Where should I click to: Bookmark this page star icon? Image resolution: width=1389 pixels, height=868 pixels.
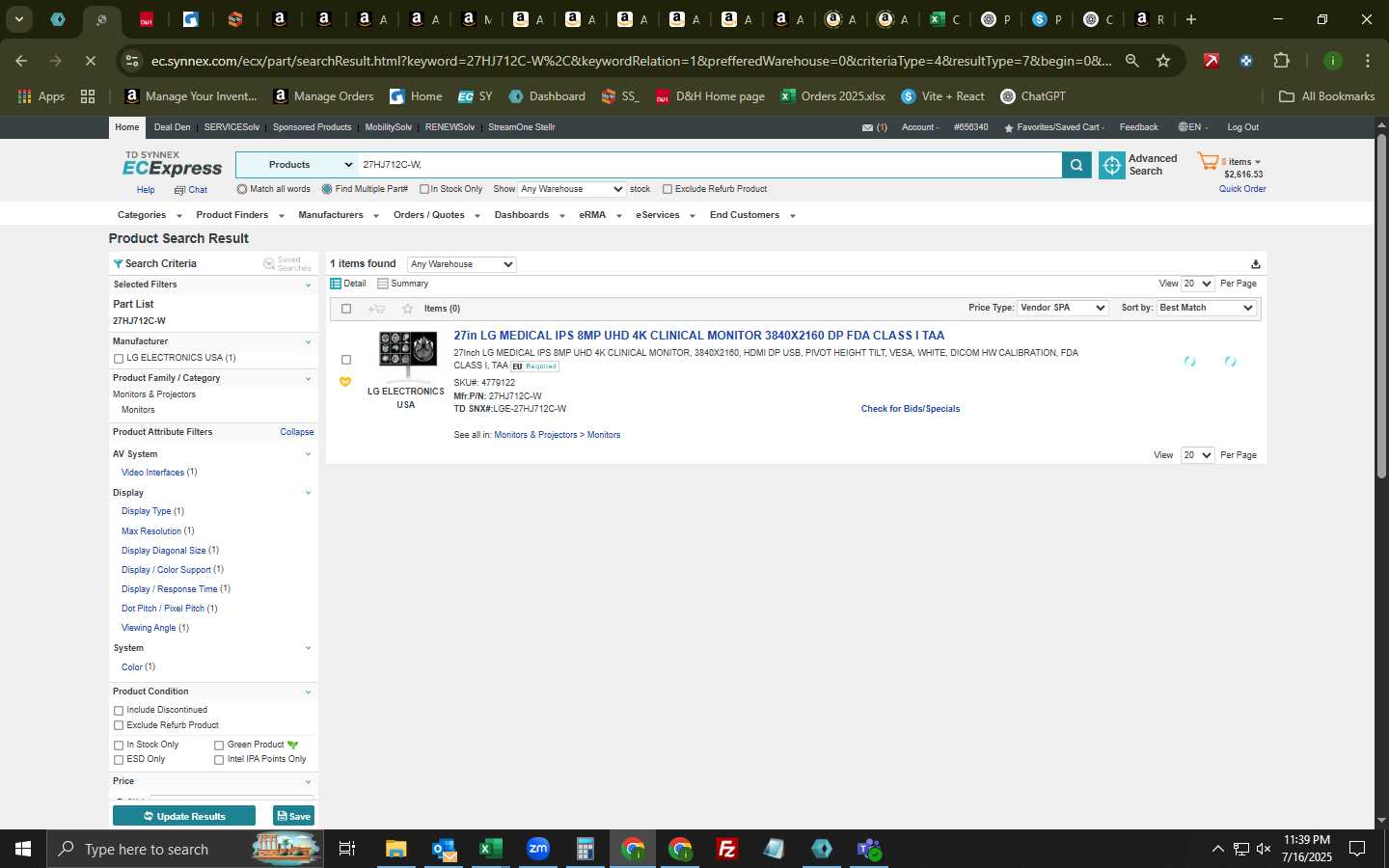pyautogui.click(x=1163, y=61)
